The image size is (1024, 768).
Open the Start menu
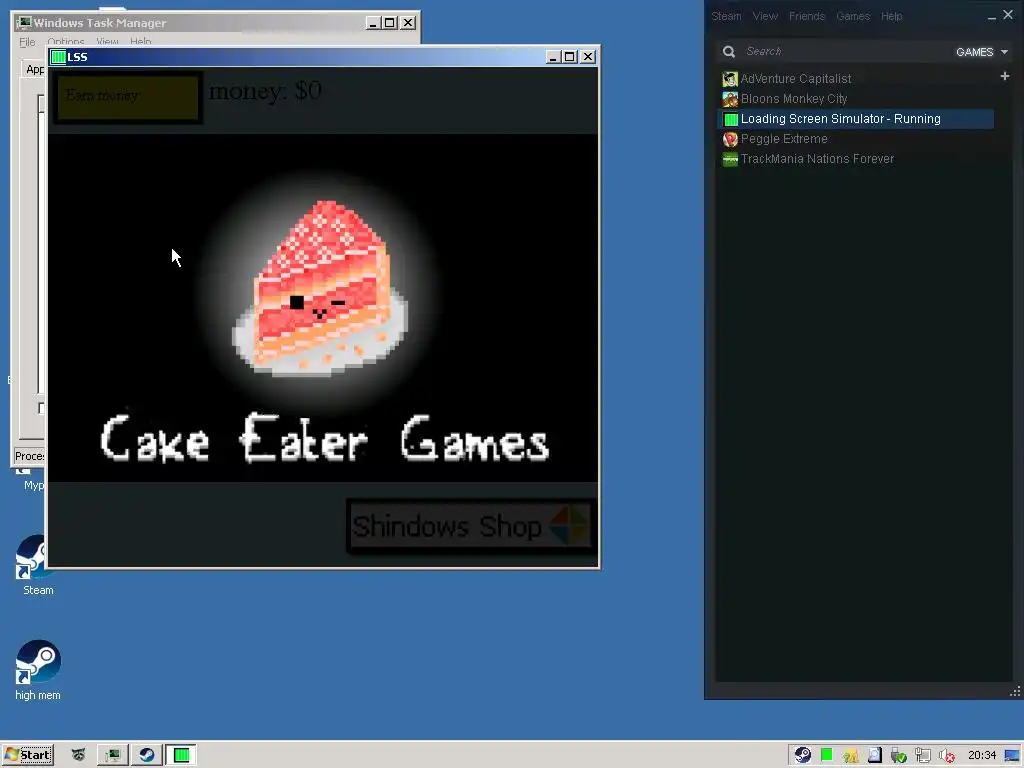(x=27, y=755)
